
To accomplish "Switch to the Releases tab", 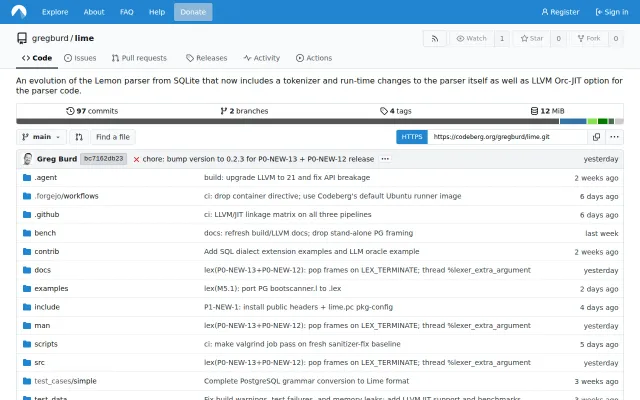I will click(207, 58).
